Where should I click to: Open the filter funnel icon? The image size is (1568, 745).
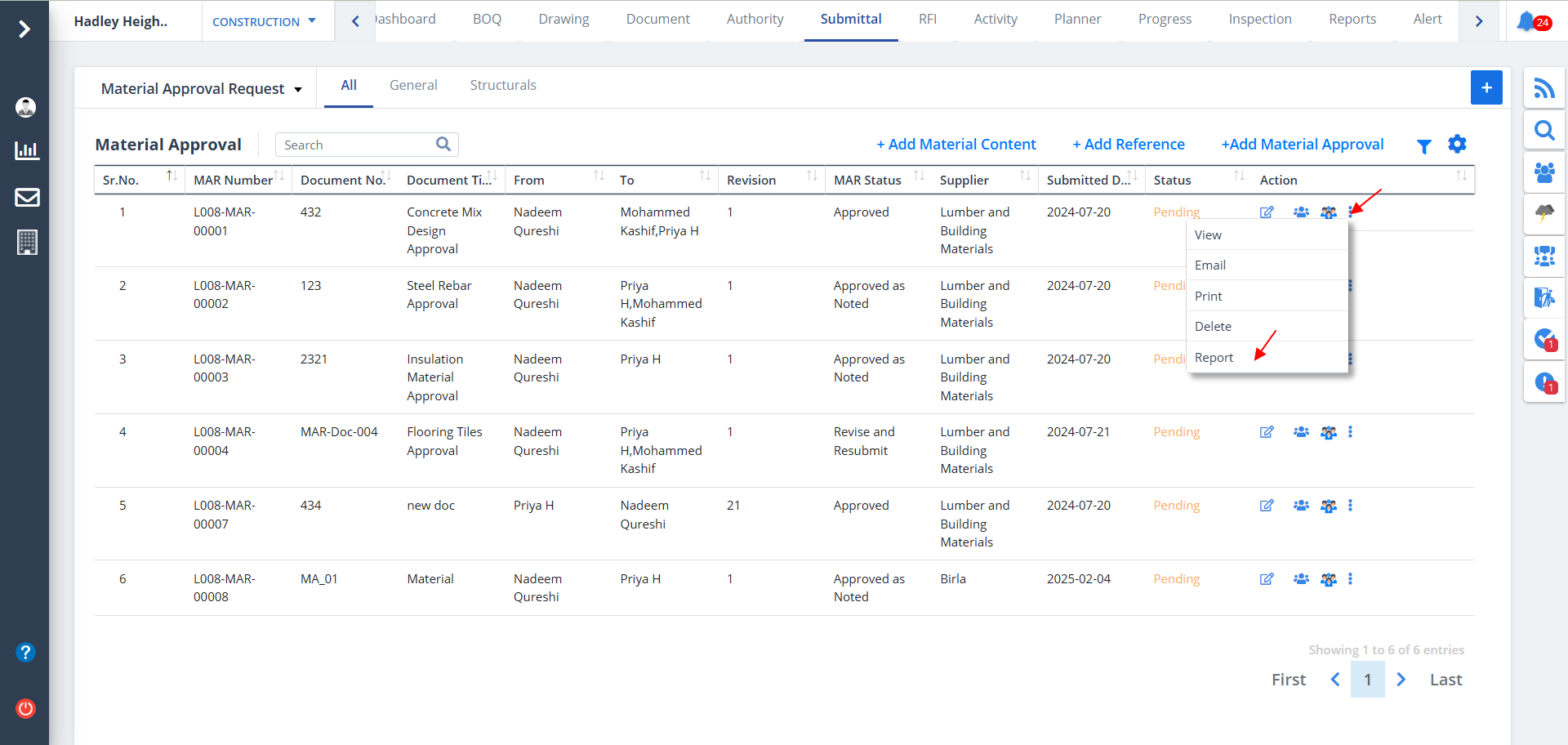pos(1423,146)
